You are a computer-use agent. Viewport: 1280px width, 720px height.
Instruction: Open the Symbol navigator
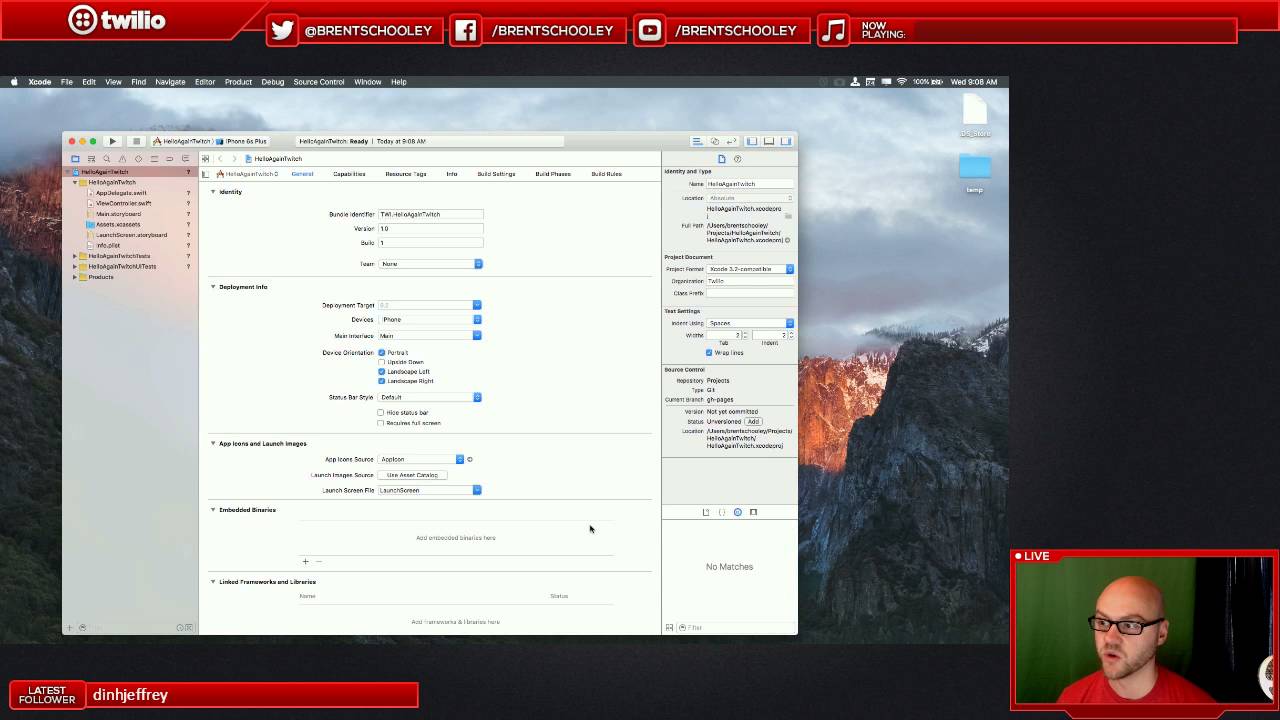tap(91, 159)
